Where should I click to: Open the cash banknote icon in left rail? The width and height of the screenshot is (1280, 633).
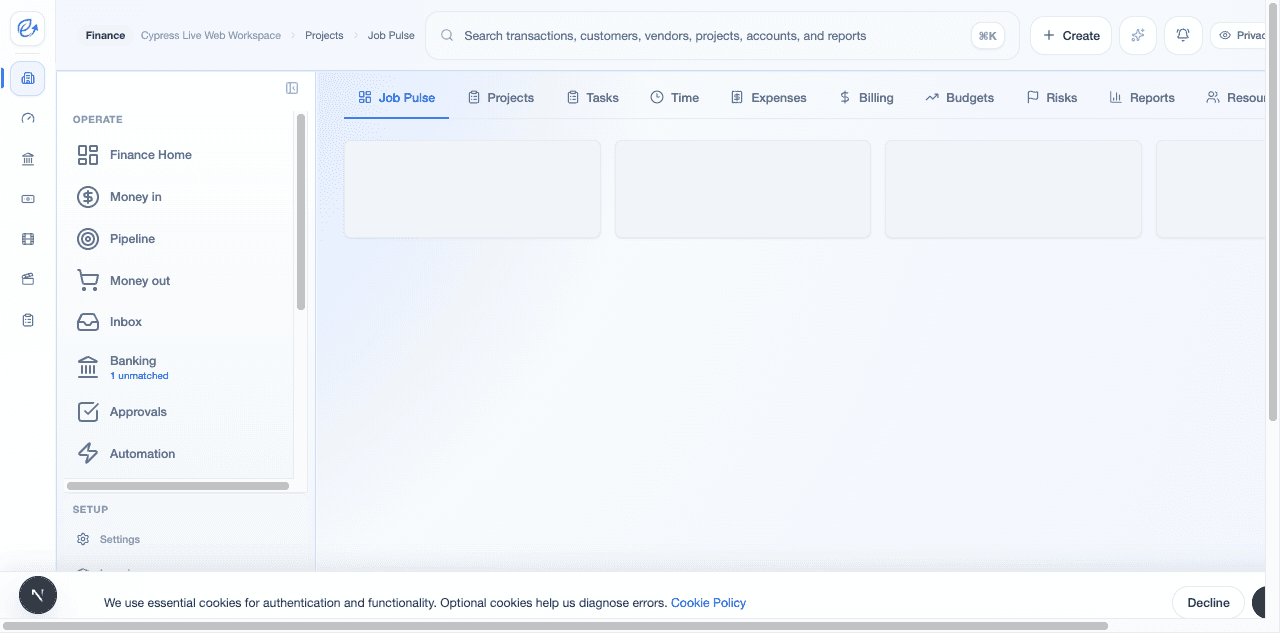(x=28, y=199)
